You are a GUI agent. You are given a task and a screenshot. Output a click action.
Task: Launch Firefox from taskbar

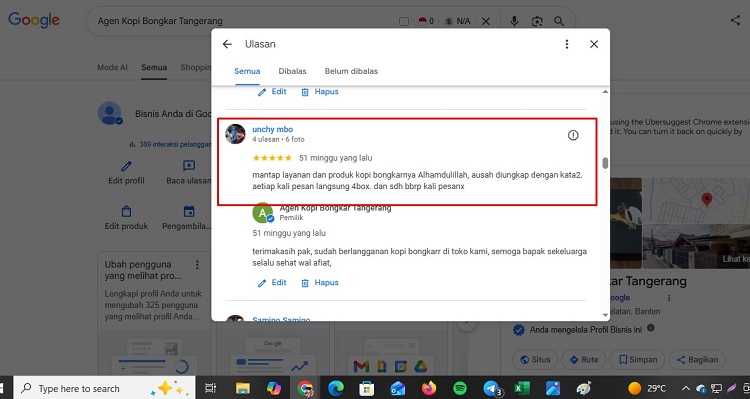(x=429, y=388)
